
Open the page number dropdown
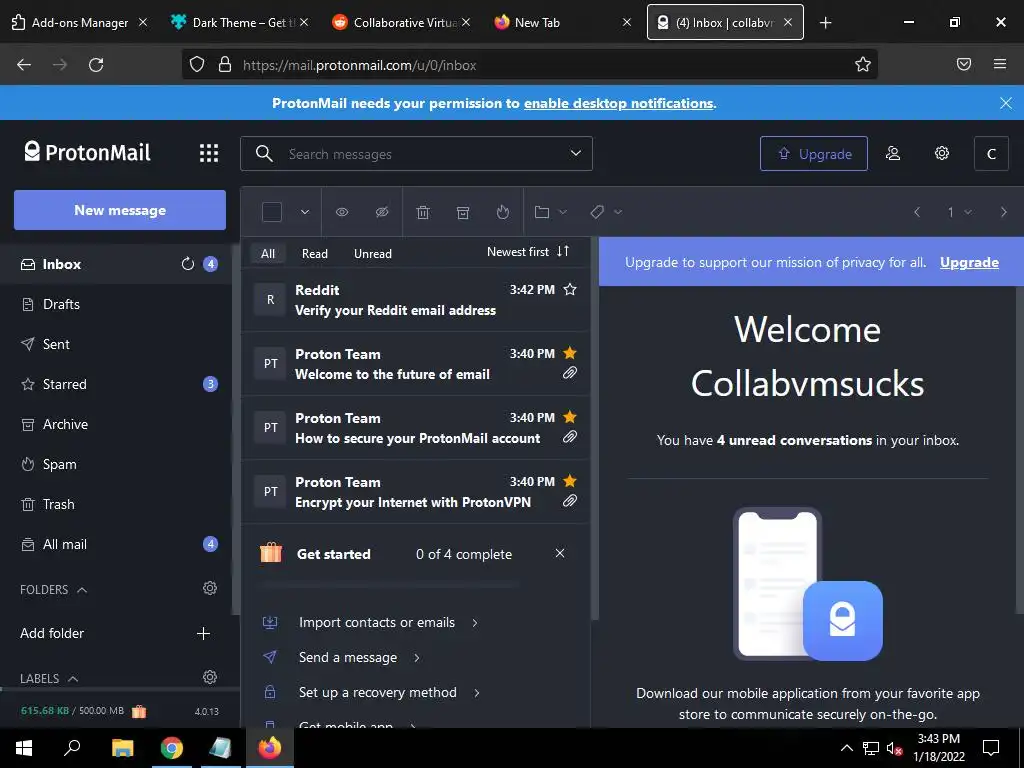[959, 212]
